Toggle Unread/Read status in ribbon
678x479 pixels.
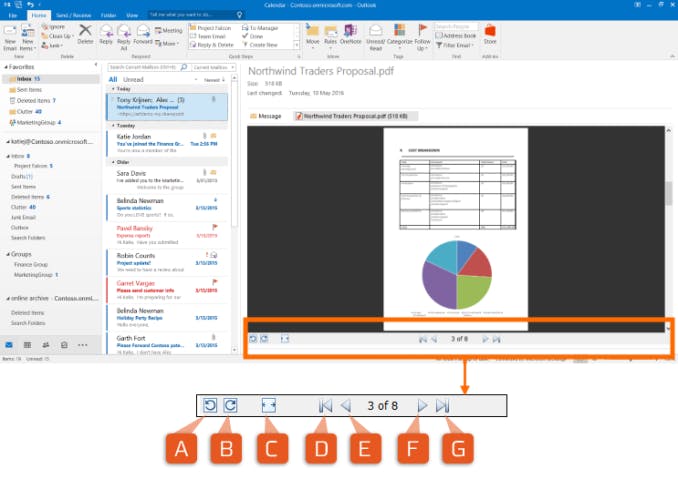pyautogui.click(x=376, y=36)
